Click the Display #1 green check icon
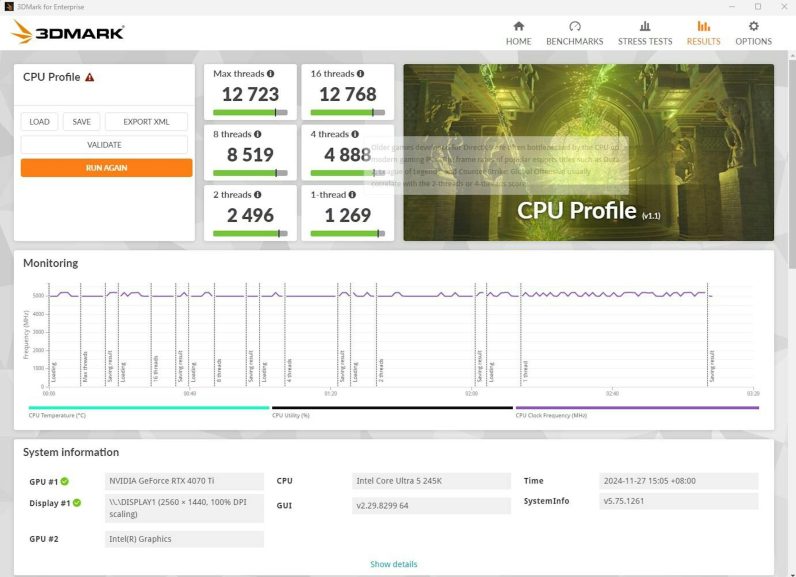Viewport: 796px width, 577px height. pyautogui.click(x=77, y=503)
